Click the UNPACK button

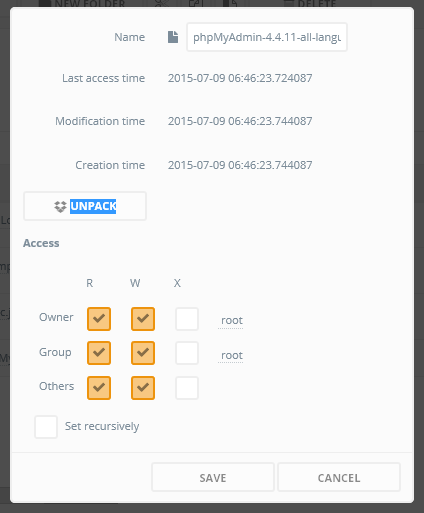[85, 206]
